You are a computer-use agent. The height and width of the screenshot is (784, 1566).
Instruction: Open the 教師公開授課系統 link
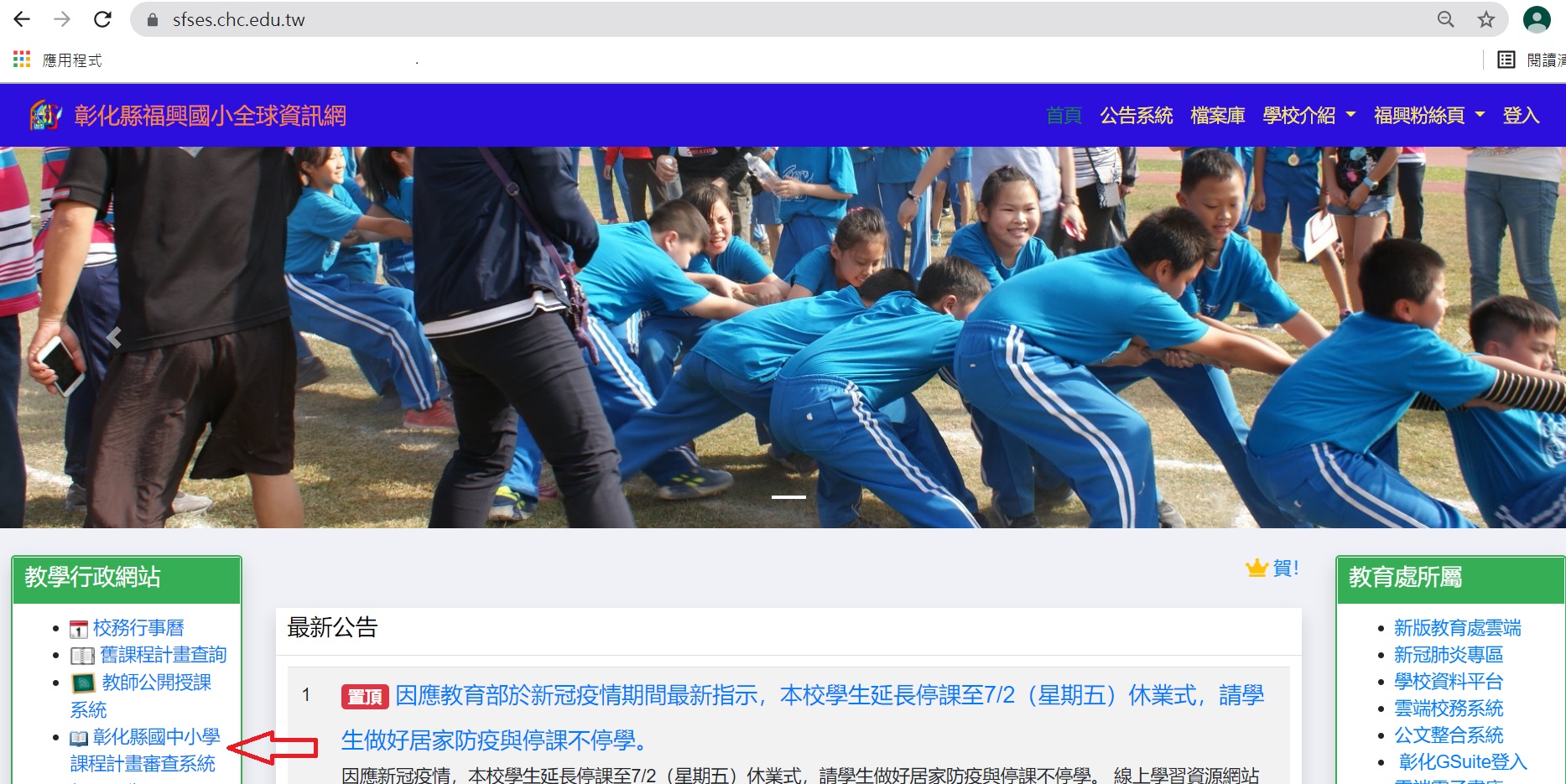141,696
